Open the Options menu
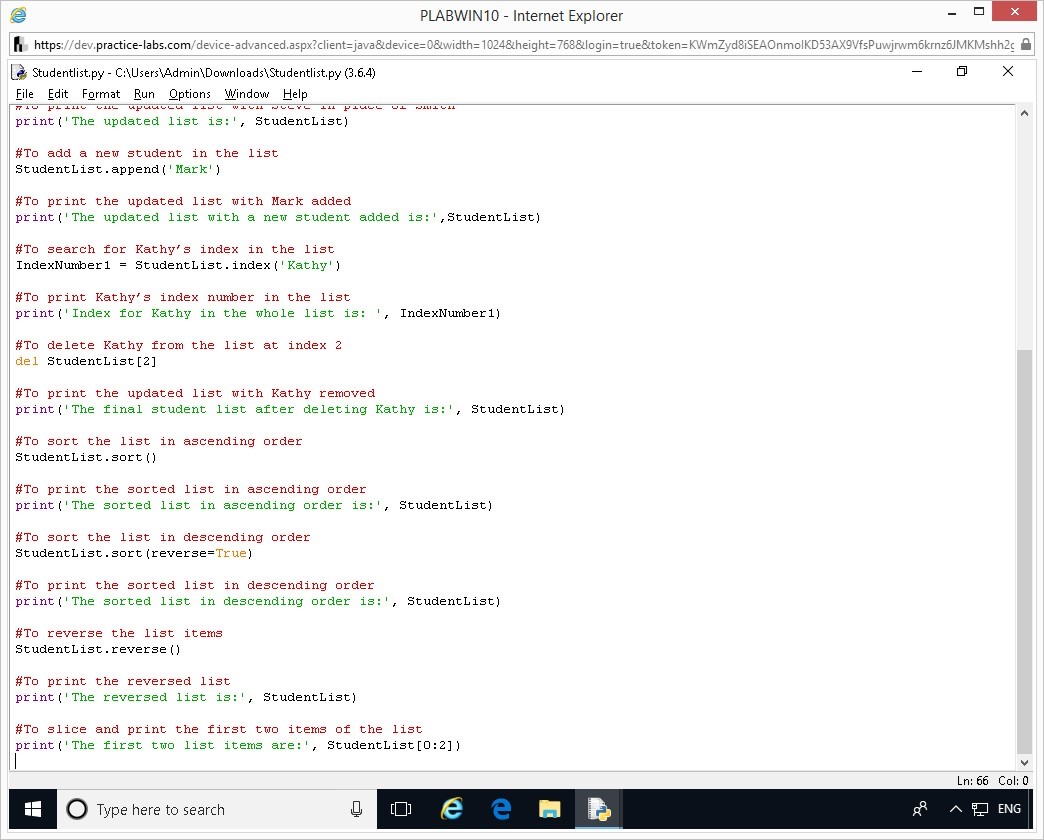The width and height of the screenshot is (1044, 840). [190, 94]
